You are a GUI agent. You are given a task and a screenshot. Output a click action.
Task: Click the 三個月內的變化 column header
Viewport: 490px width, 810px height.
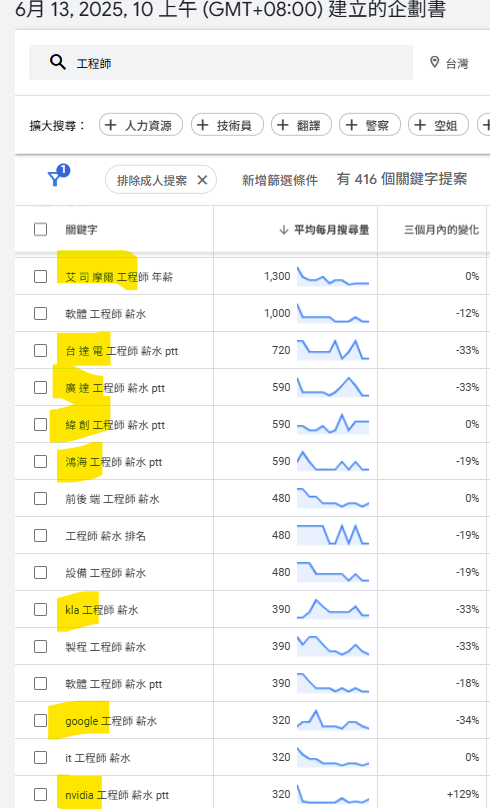(441, 230)
